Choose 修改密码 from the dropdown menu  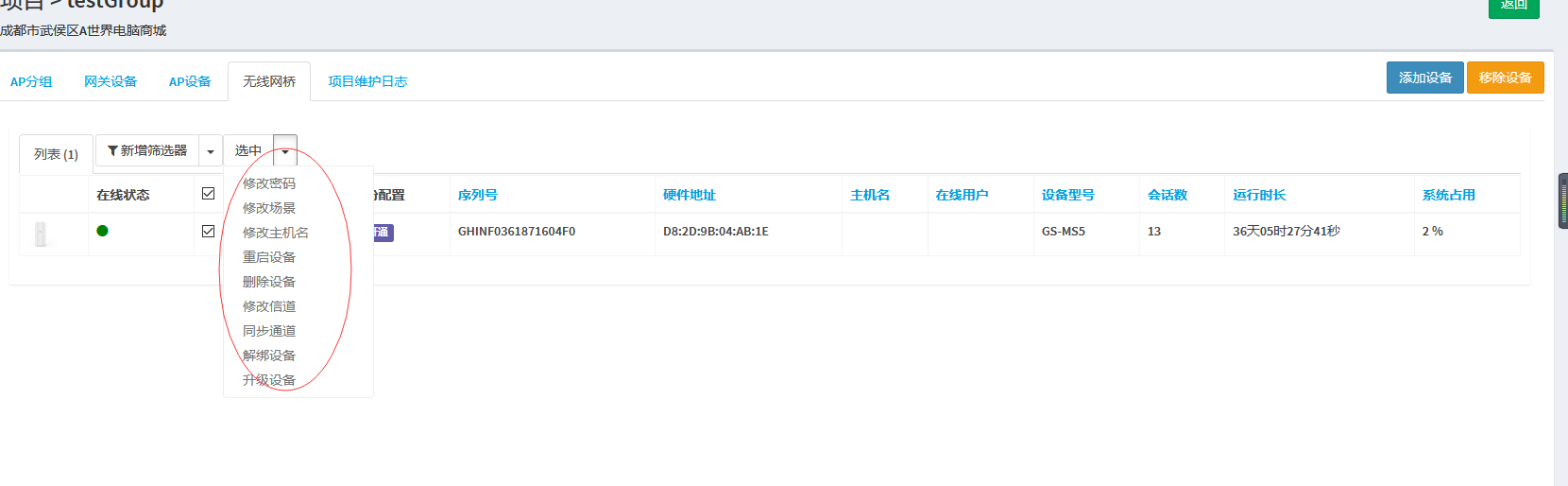click(269, 183)
